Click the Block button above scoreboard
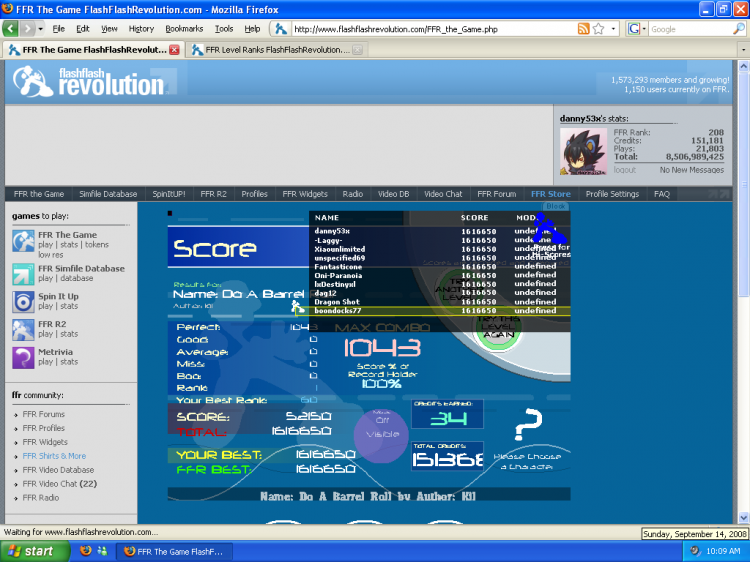The height and width of the screenshot is (562, 750). [x=555, y=206]
